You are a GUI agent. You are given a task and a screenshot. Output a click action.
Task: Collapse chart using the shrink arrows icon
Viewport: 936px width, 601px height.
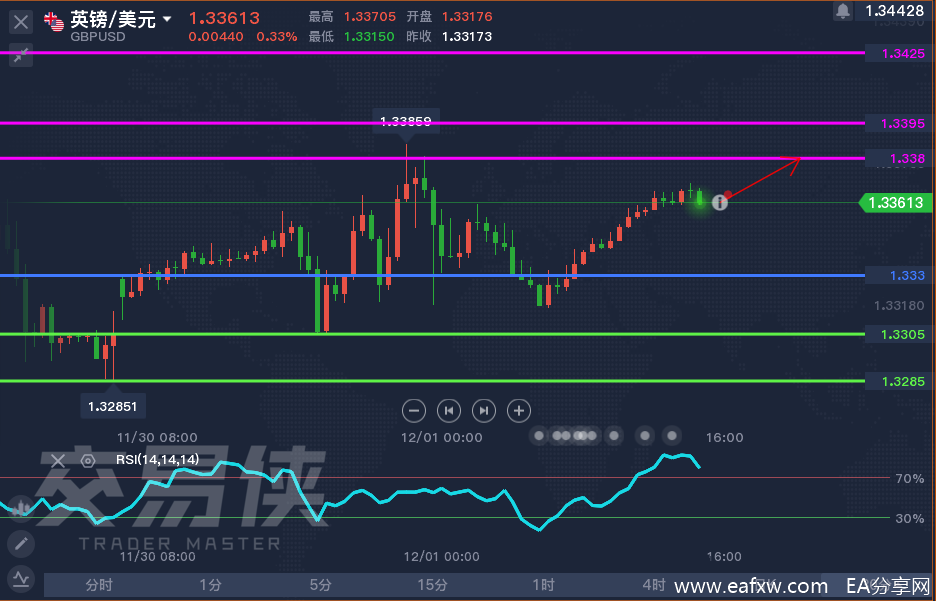click(x=21, y=56)
